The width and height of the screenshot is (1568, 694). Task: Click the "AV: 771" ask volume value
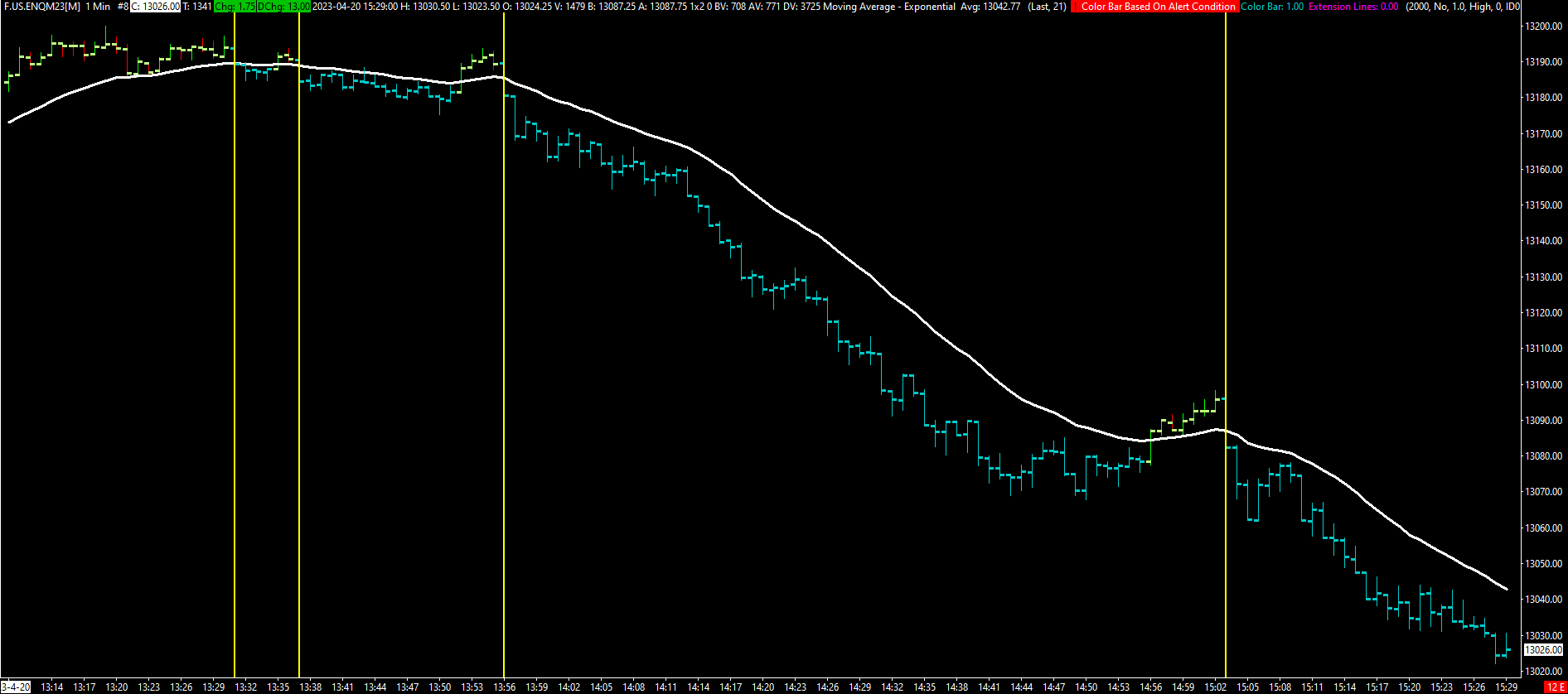click(x=764, y=7)
